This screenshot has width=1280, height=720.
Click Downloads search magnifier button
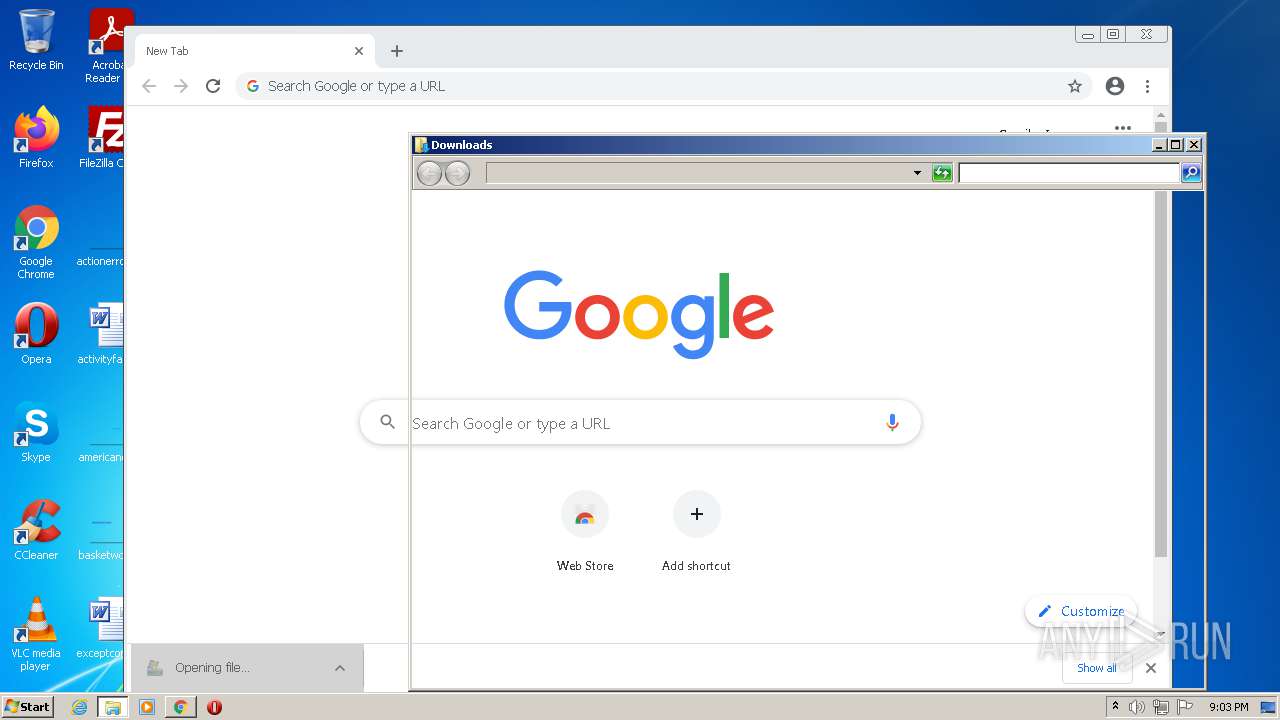[x=1191, y=173]
